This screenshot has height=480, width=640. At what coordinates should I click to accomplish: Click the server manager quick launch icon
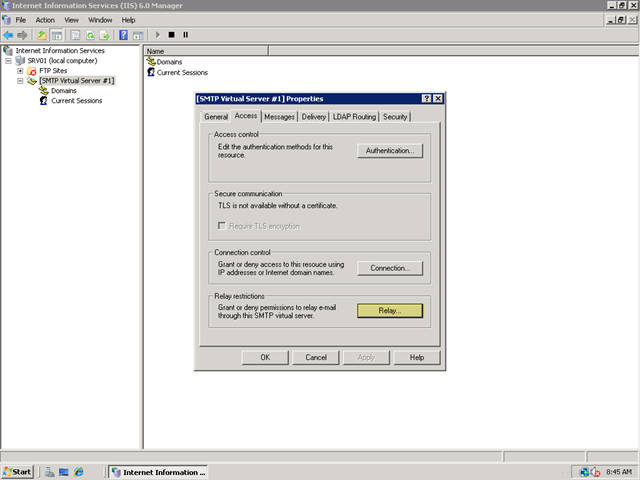click(x=49, y=472)
